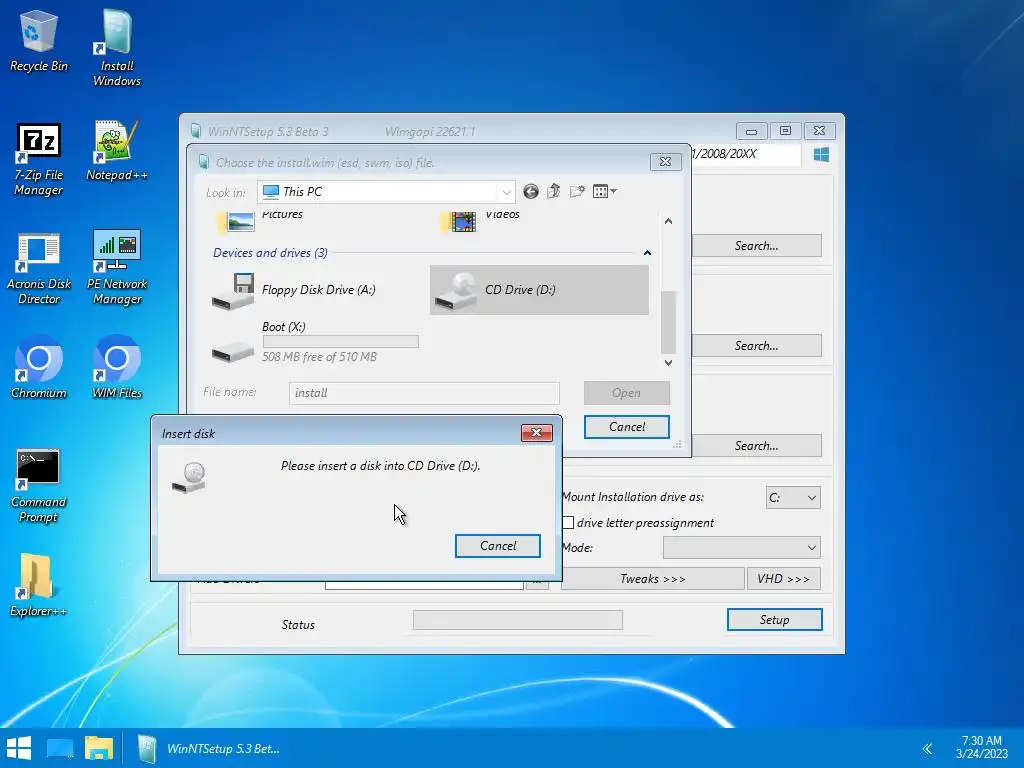Launch Notepad++ from the desktop

pyautogui.click(x=117, y=152)
